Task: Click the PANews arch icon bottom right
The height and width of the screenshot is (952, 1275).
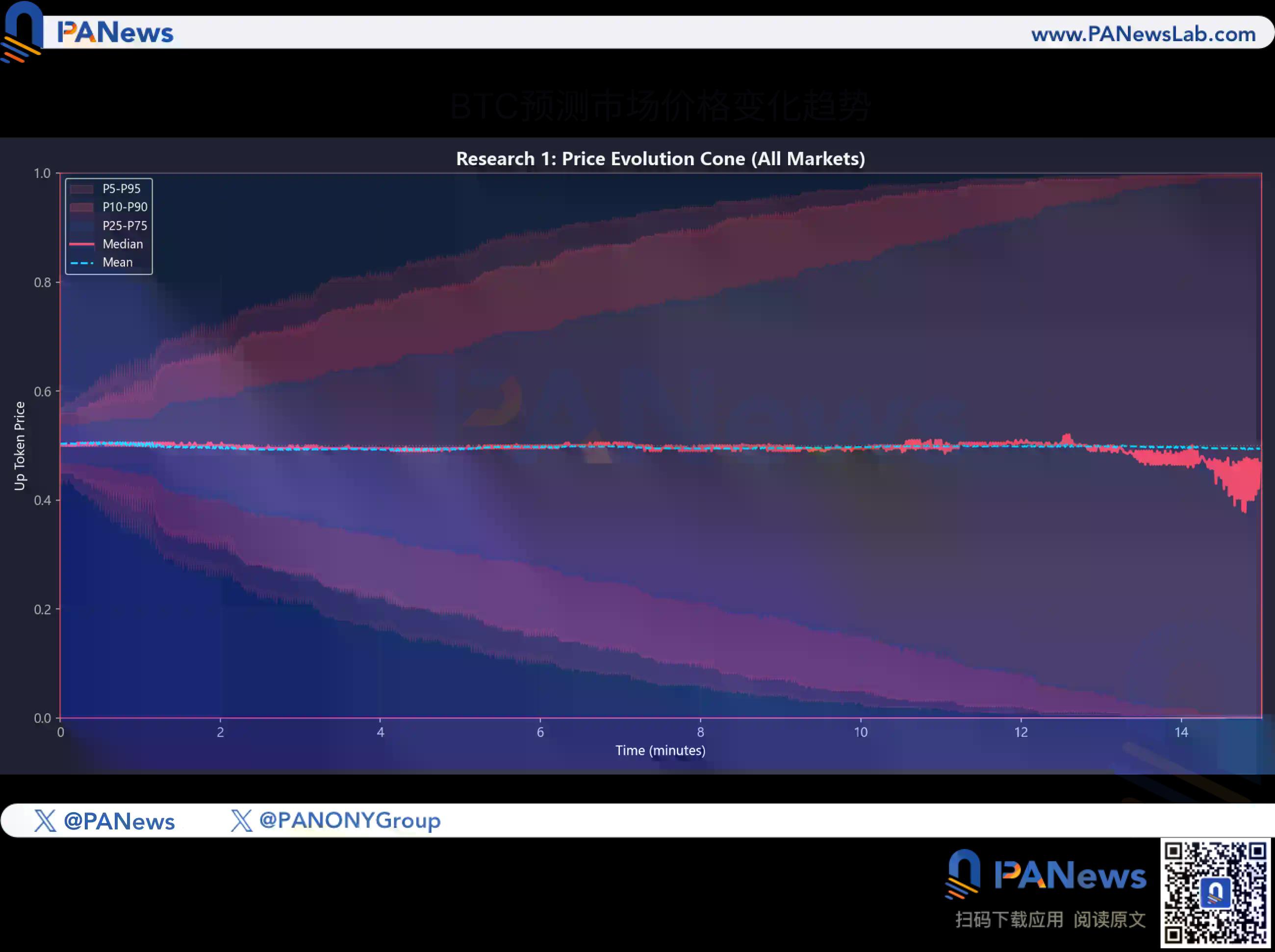Action: pyautogui.click(x=963, y=873)
